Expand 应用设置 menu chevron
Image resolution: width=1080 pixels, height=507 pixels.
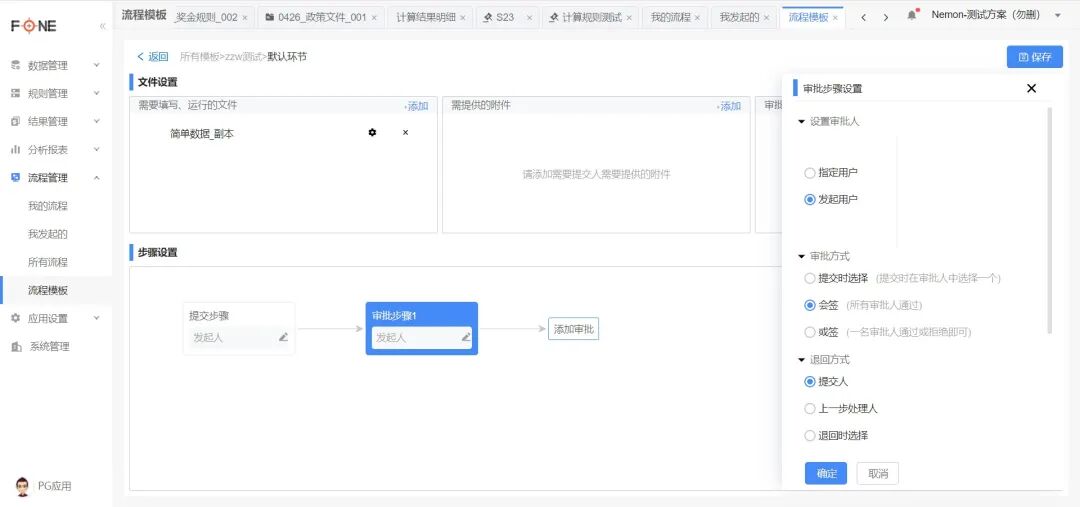(x=96, y=318)
